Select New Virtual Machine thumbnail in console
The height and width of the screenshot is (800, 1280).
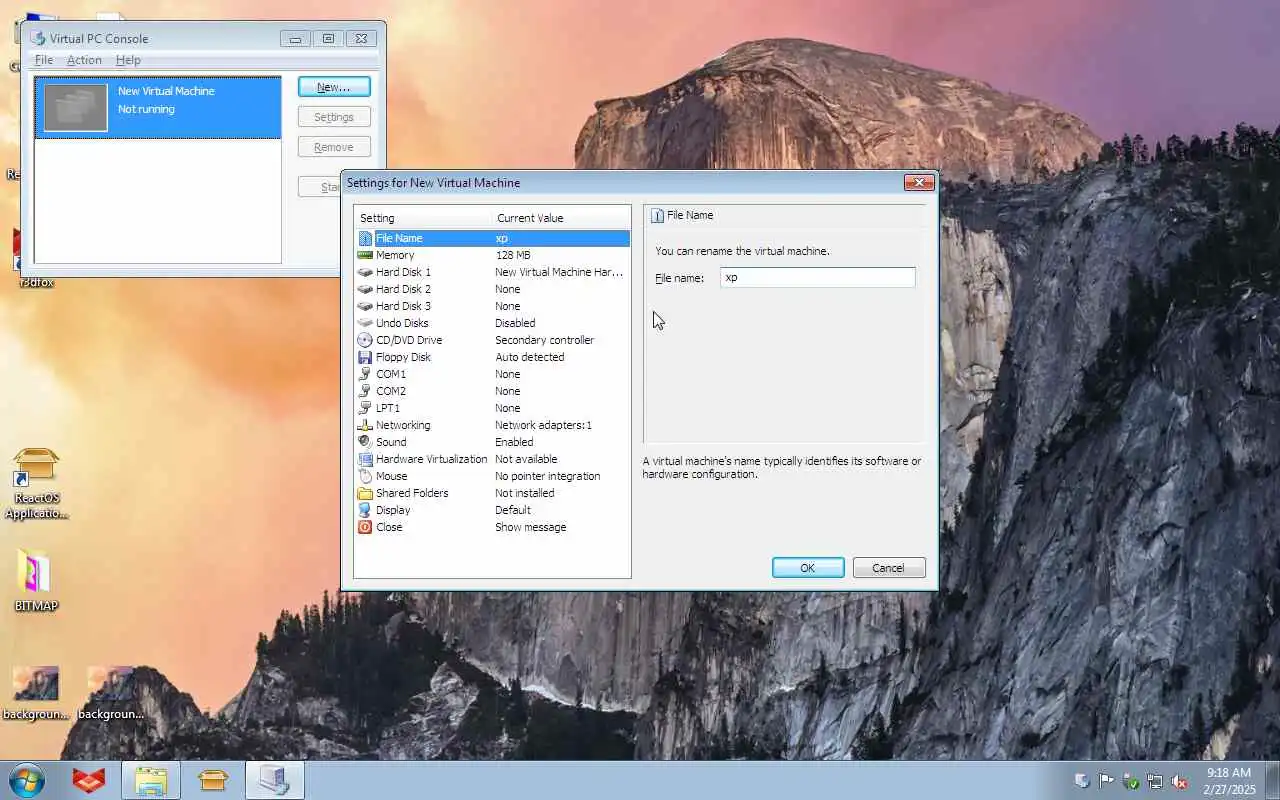pyautogui.click(x=75, y=107)
